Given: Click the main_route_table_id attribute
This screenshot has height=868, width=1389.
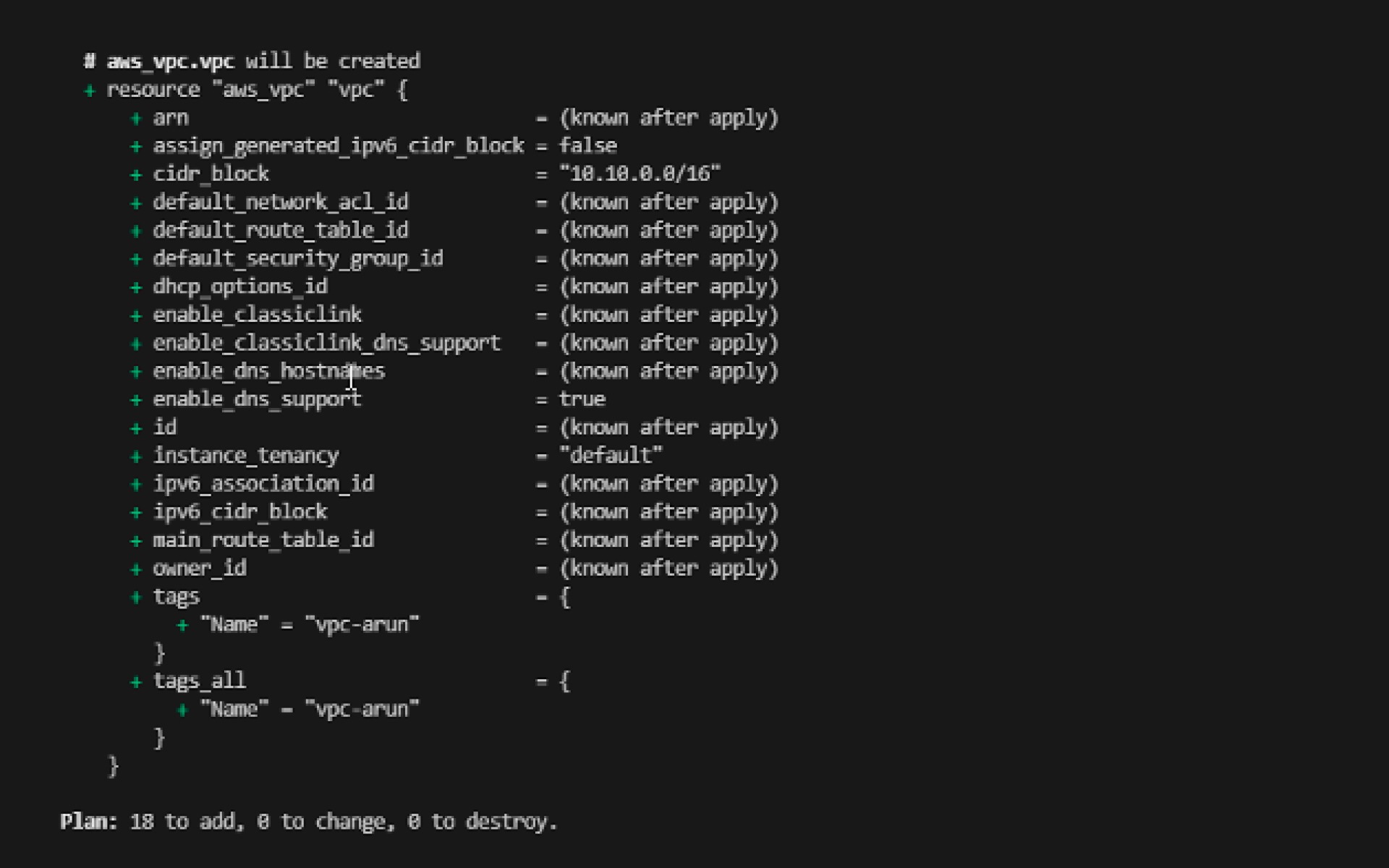Looking at the screenshot, I should click(263, 540).
